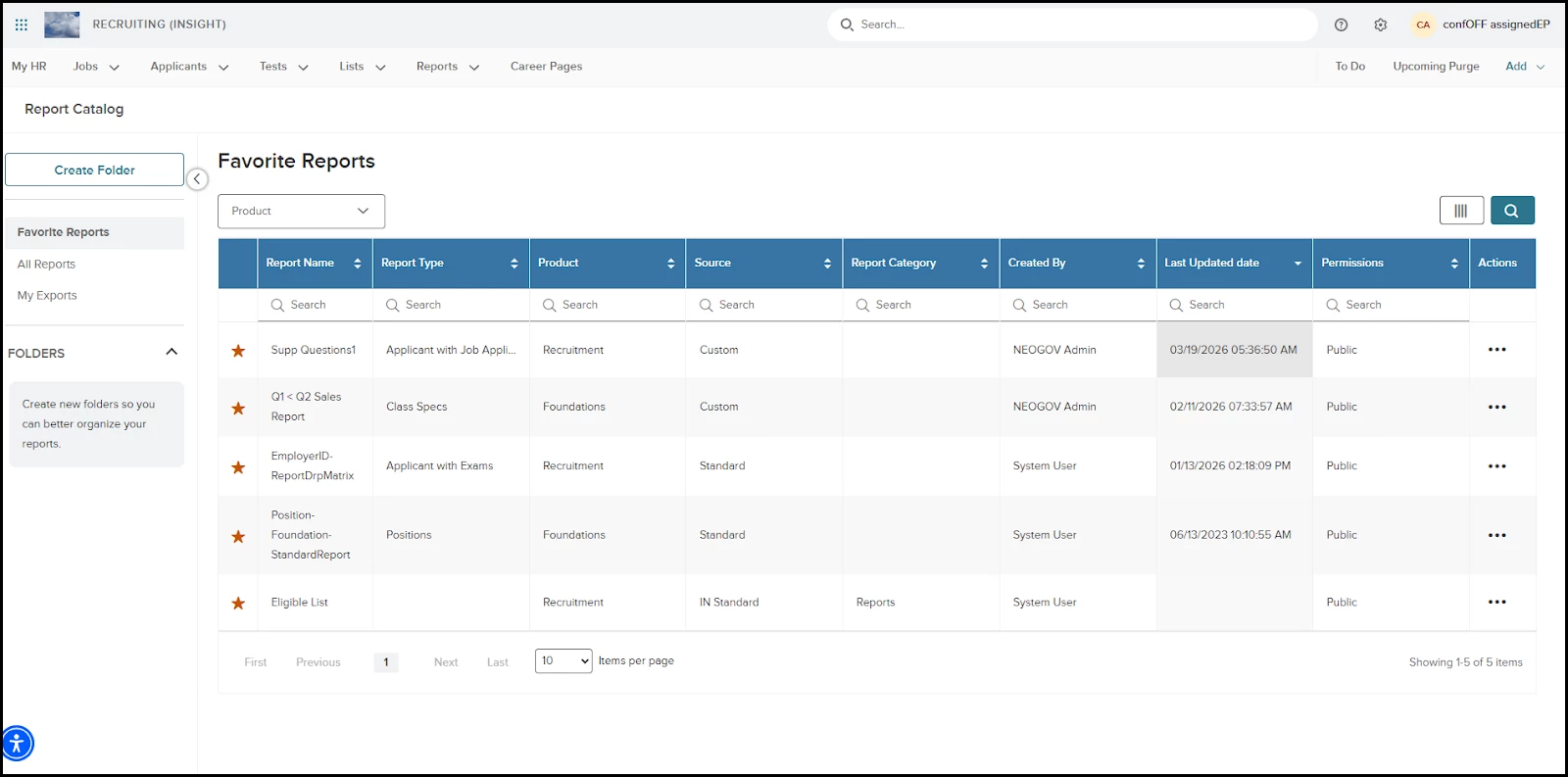Open the help question mark icon
Viewport: 1568px width, 777px height.
pos(1342,24)
